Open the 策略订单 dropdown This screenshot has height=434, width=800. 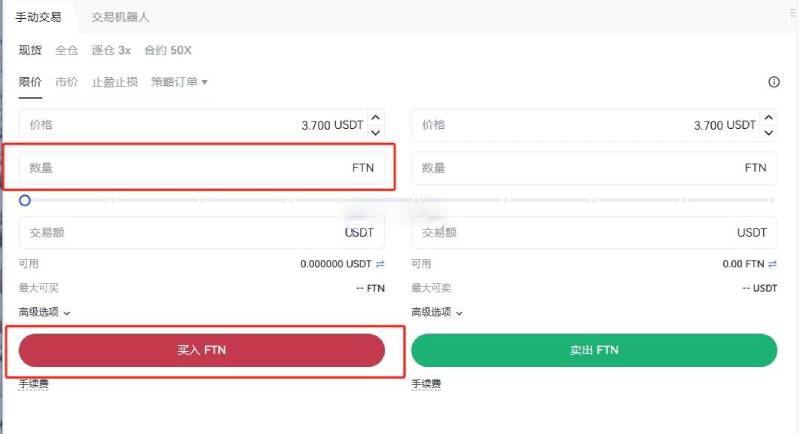(179, 82)
